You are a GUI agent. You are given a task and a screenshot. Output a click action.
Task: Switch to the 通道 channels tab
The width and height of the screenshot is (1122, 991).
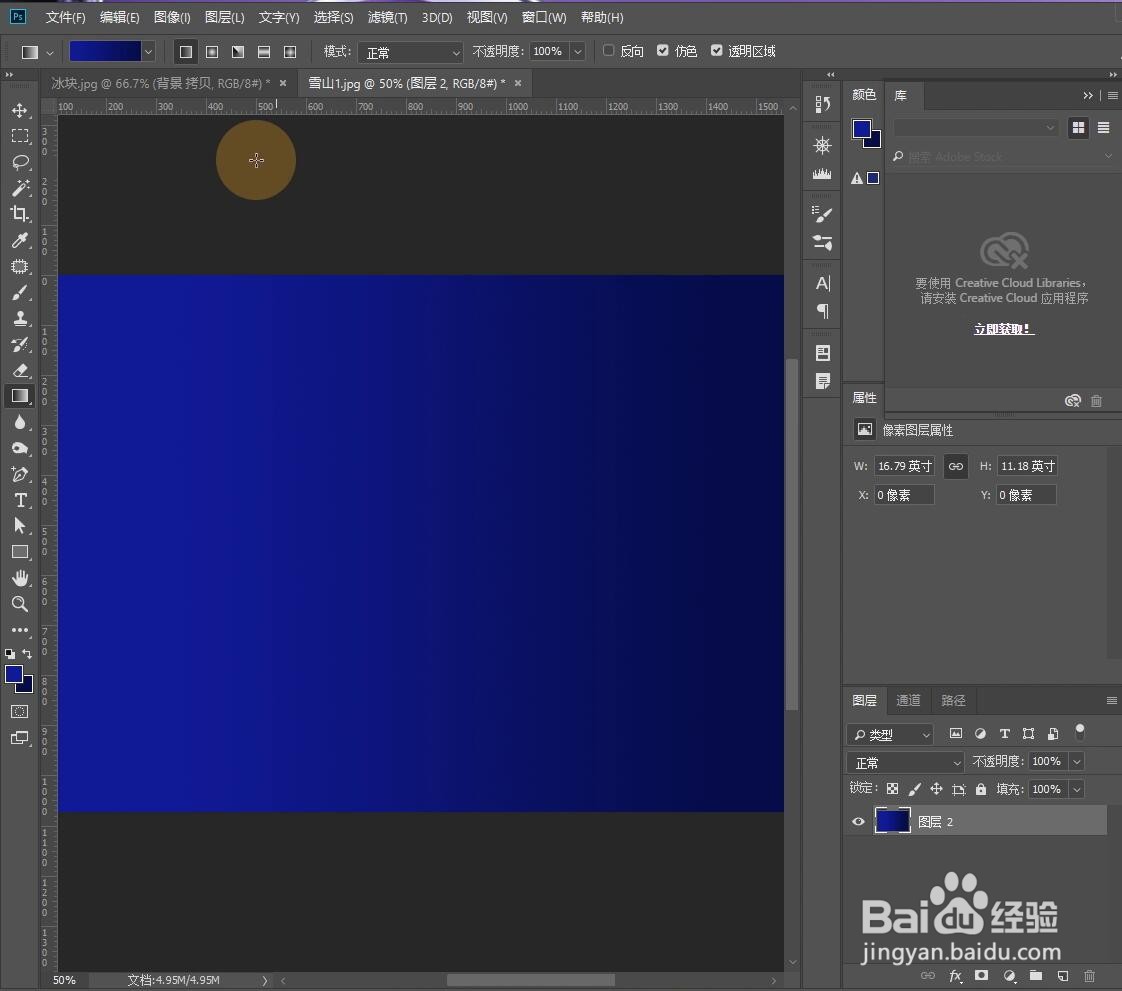[x=908, y=700]
